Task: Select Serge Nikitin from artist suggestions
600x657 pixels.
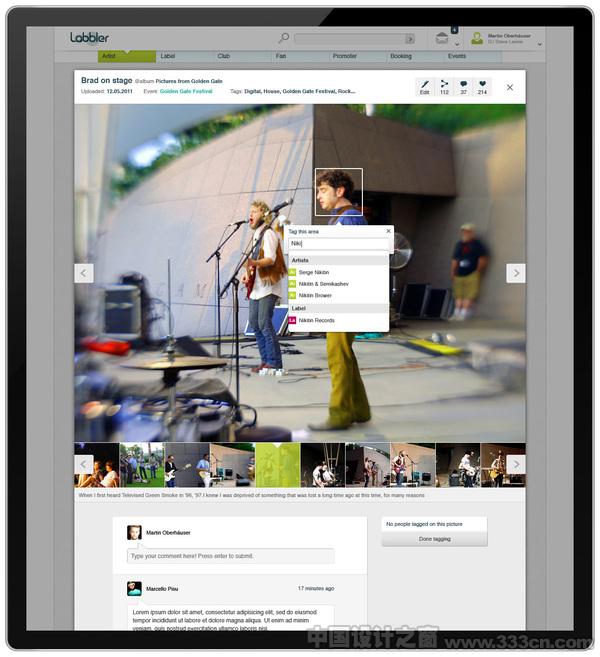Action: point(338,272)
